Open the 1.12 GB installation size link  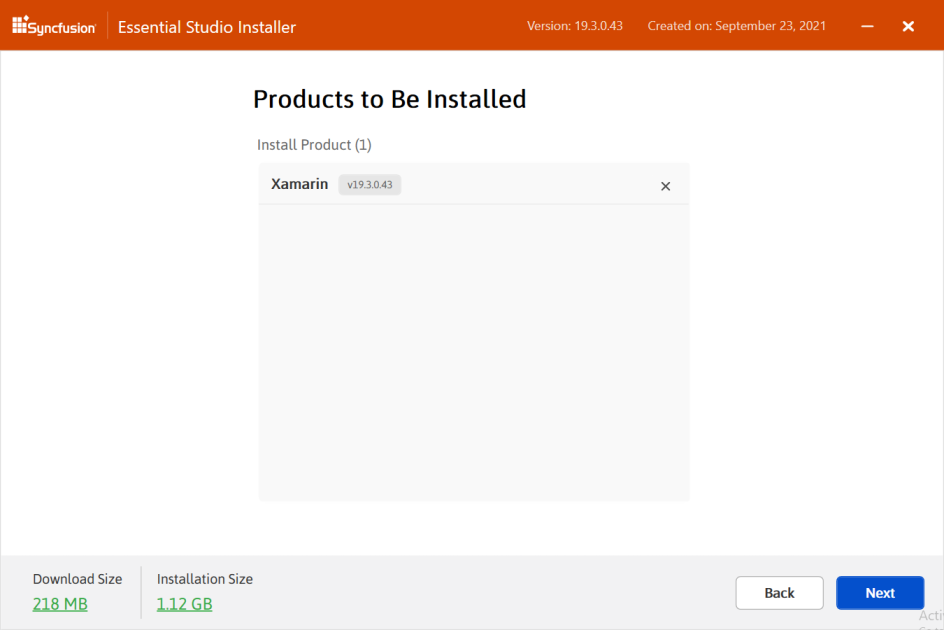pos(184,604)
